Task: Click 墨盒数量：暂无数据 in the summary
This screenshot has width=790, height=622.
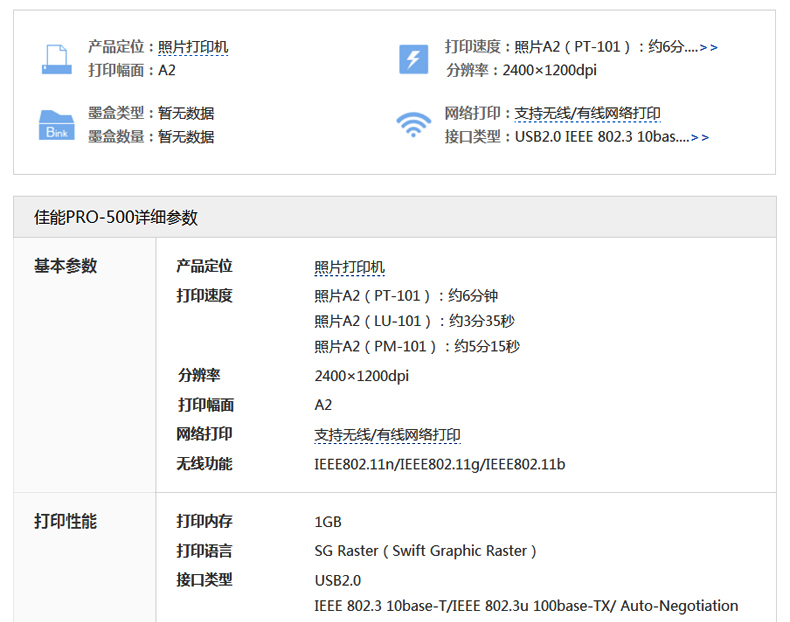Action: point(151,136)
